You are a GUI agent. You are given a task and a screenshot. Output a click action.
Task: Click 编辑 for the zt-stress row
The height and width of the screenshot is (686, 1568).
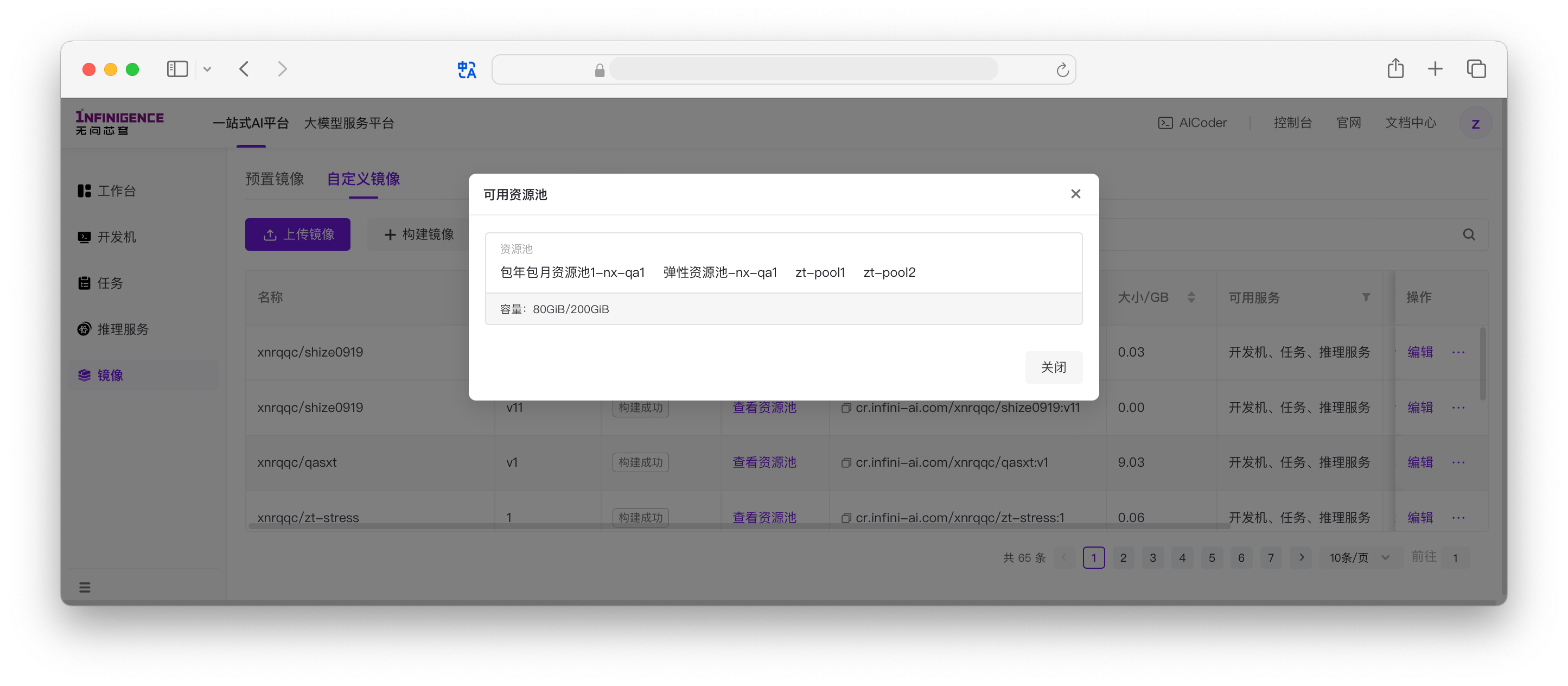1420,517
